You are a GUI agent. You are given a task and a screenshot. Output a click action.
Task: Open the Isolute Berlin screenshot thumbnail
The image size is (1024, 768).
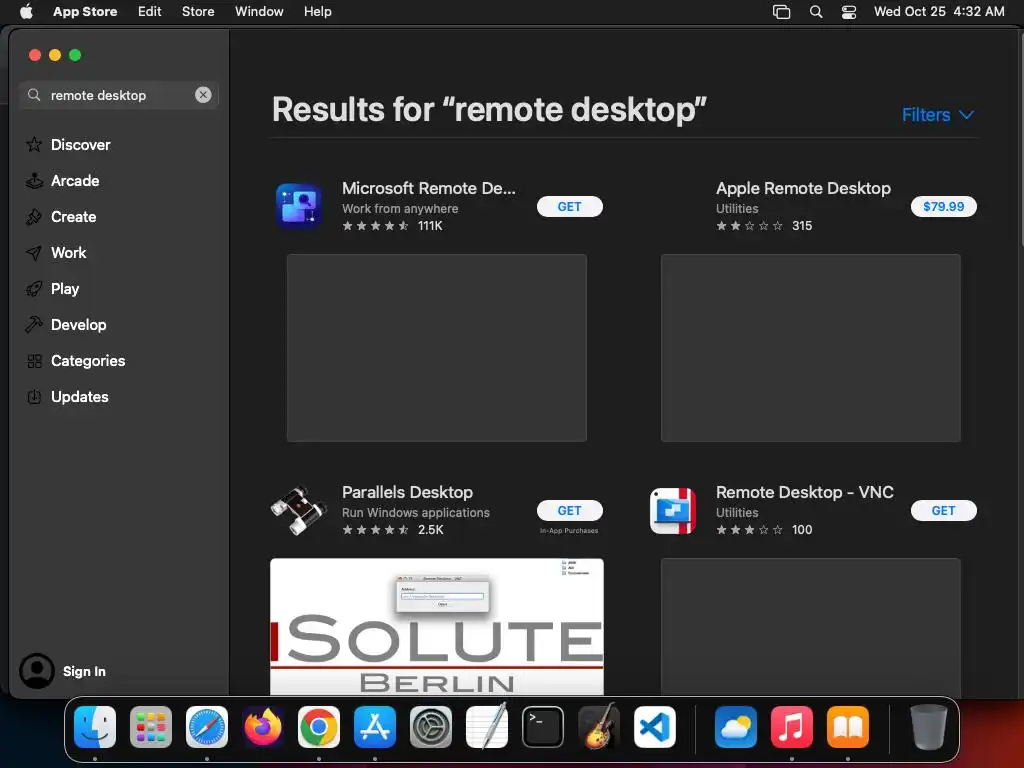[437, 626]
